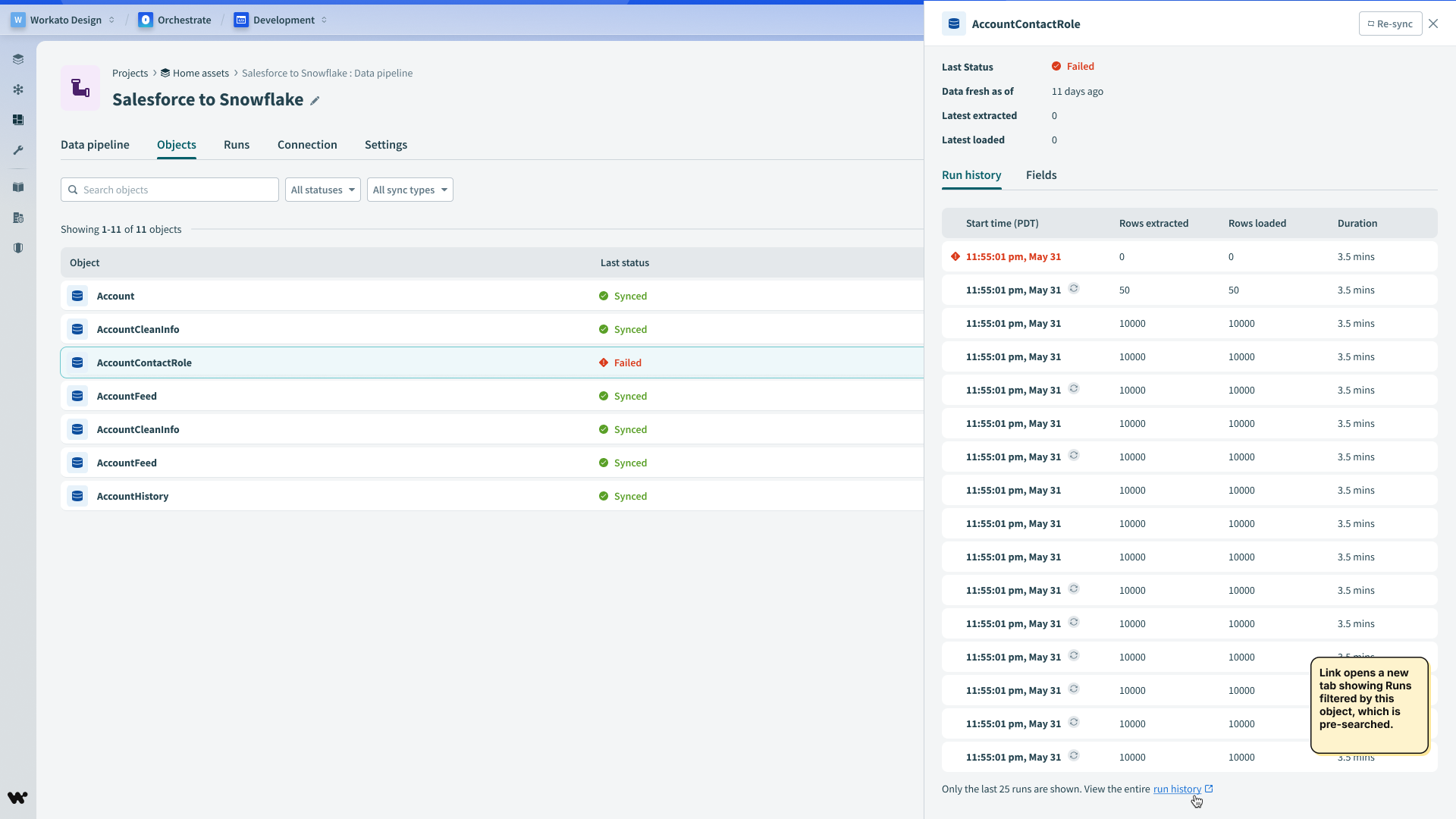Open the Settings tab
Image resolution: width=1456 pixels, height=819 pixels.
[x=386, y=144]
